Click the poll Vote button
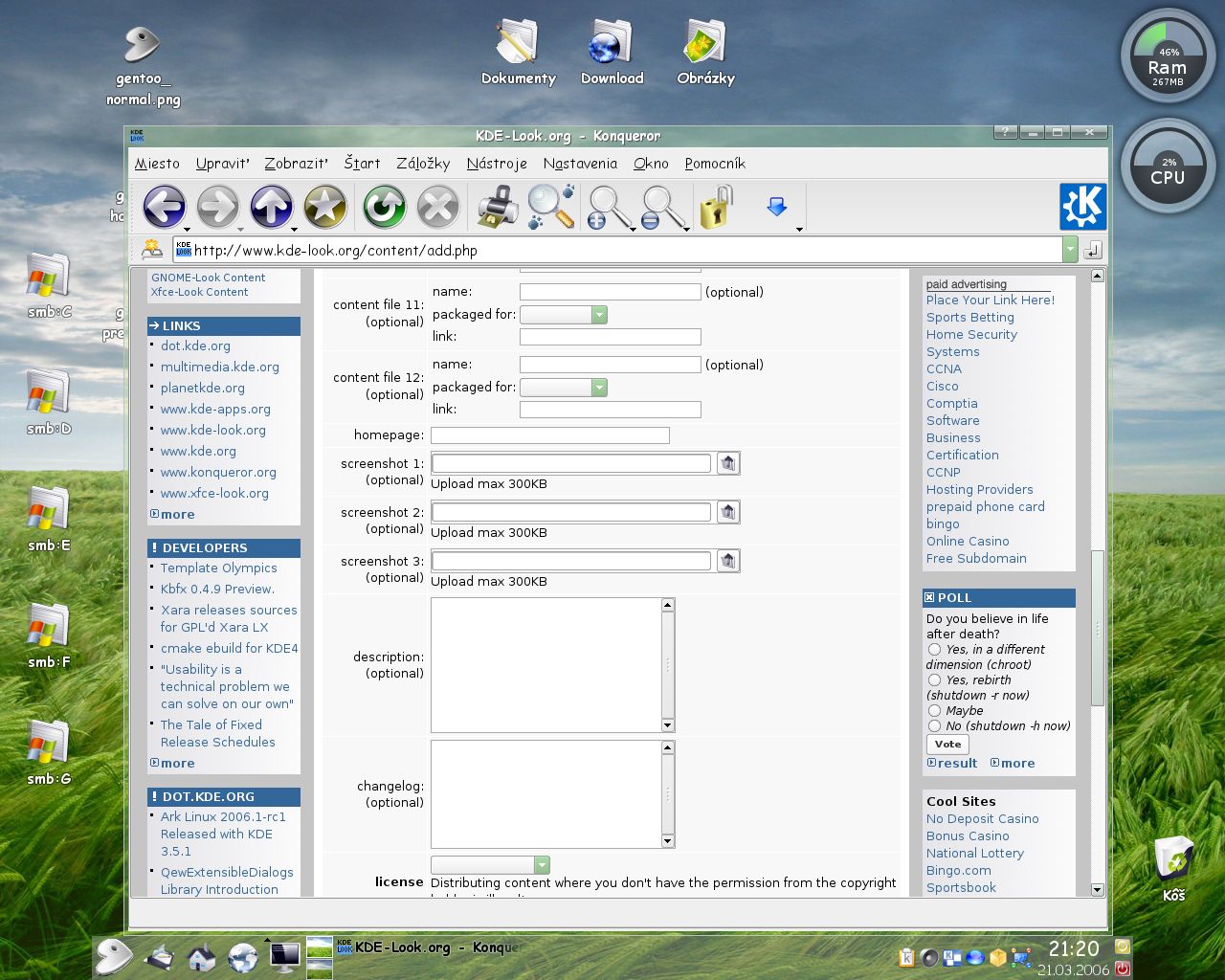Image resolution: width=1225 pixels, height=980 pixels. [947, 745]
